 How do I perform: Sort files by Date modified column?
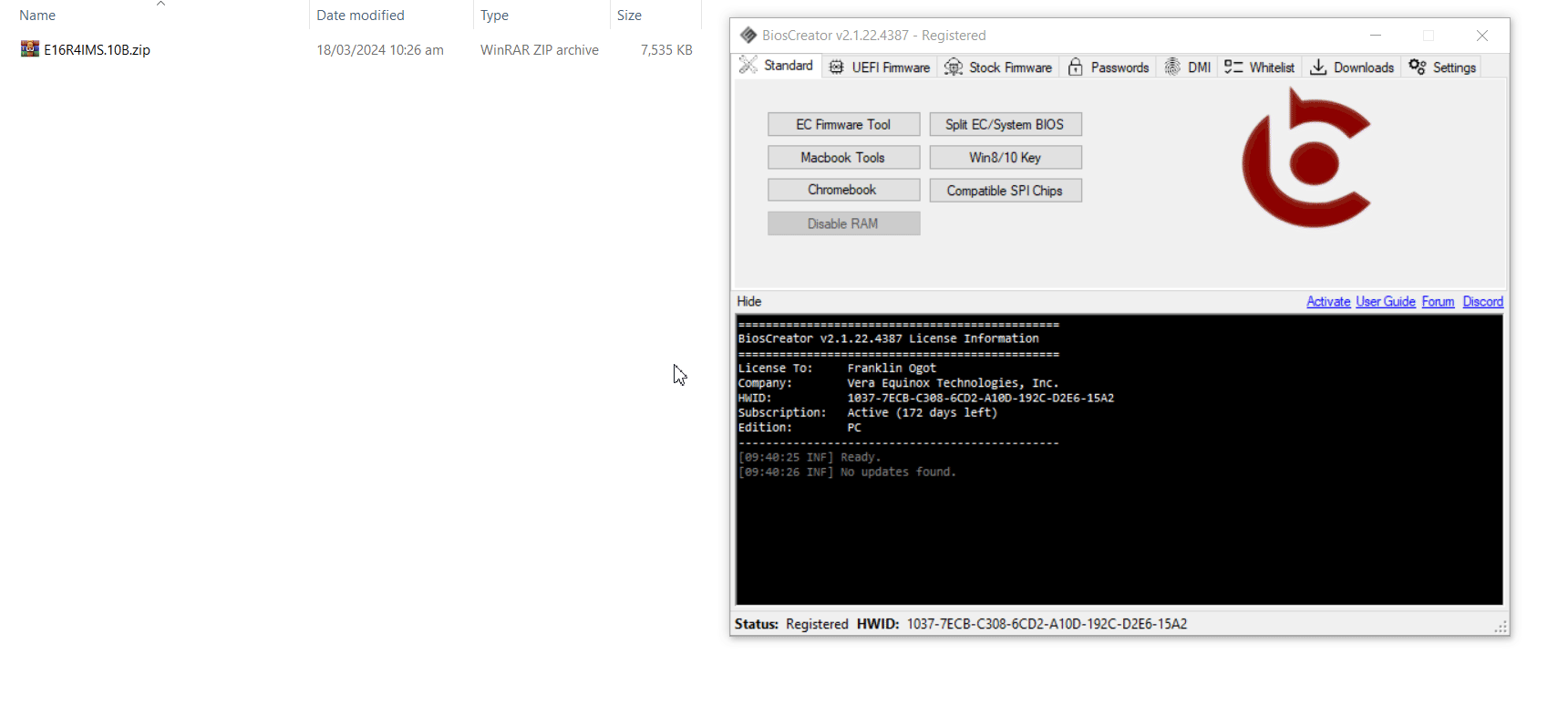360,16
